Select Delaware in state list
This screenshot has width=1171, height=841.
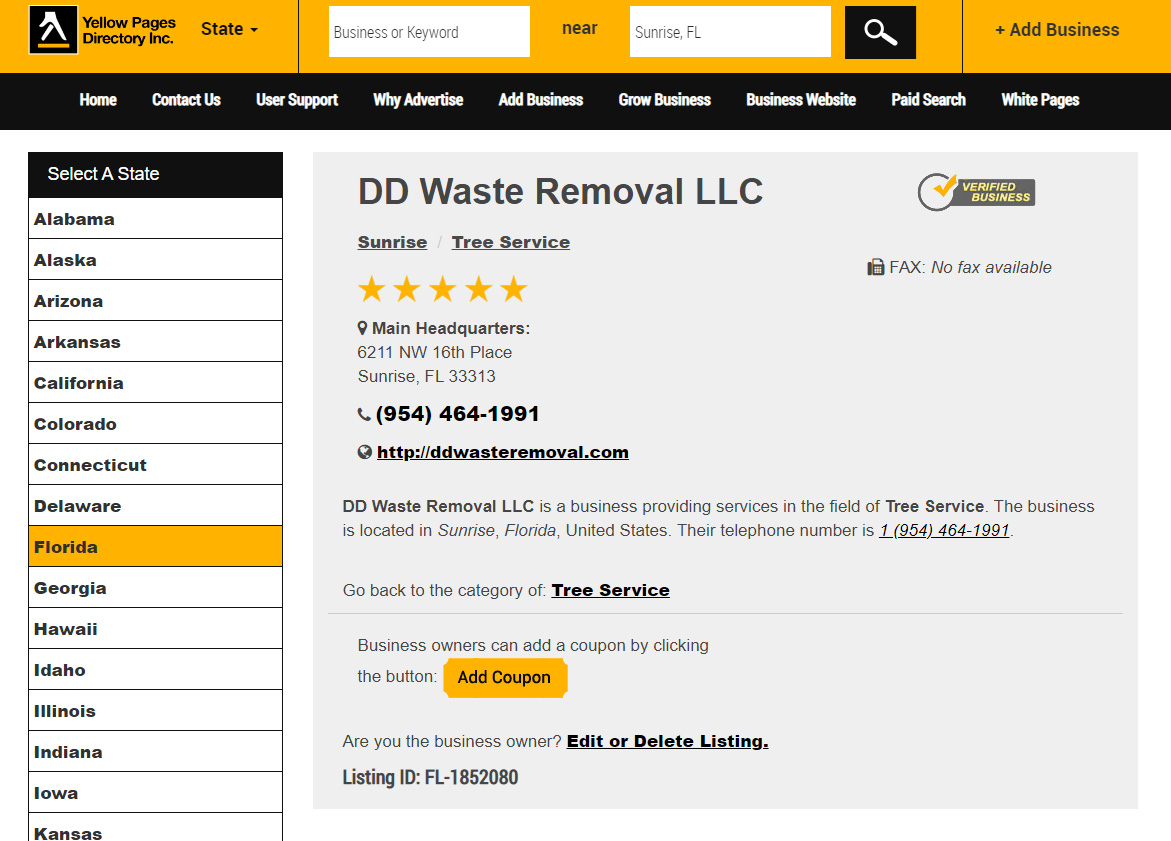pos(155,506)
